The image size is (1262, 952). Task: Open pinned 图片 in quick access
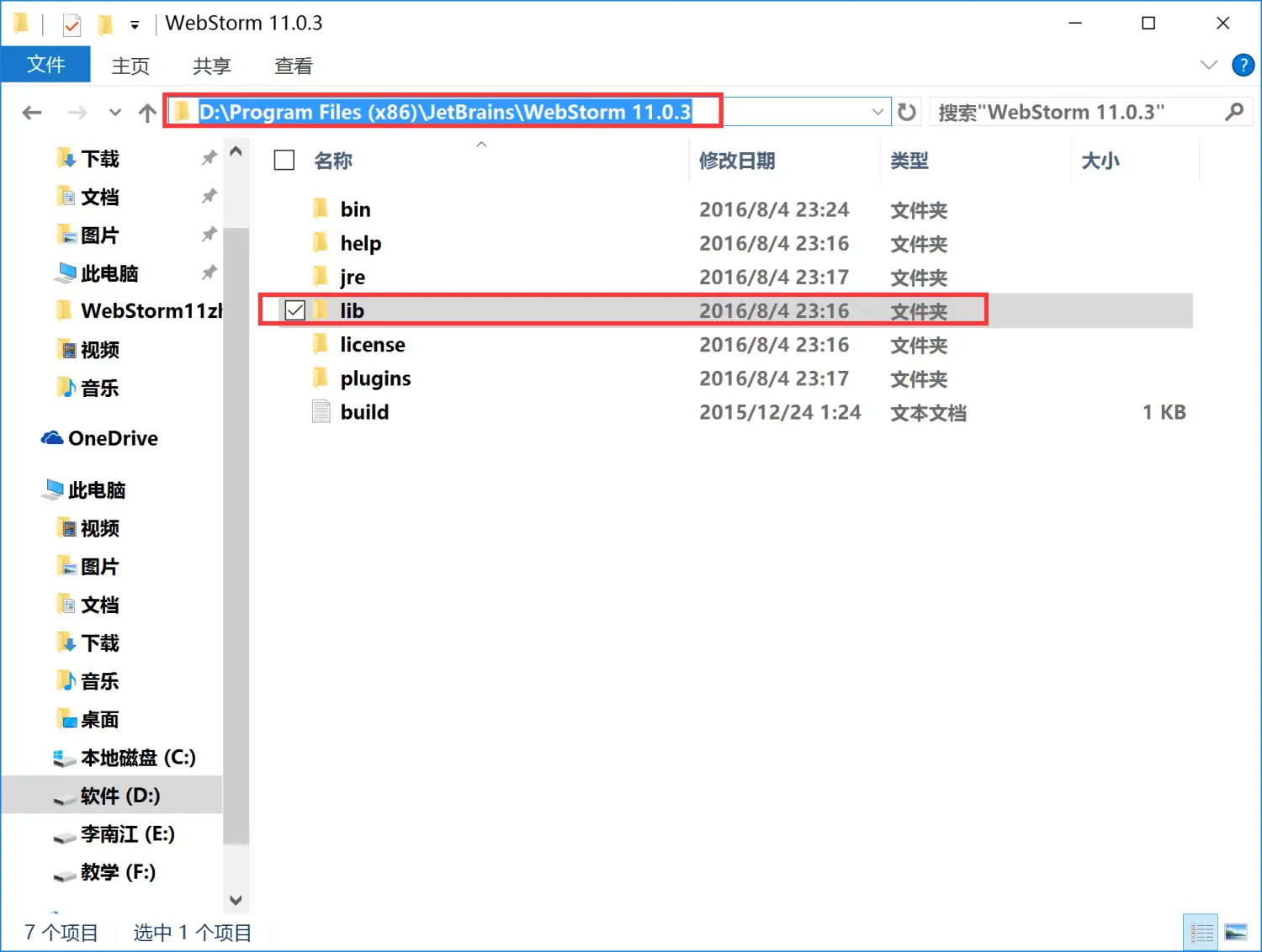[100, 235]
